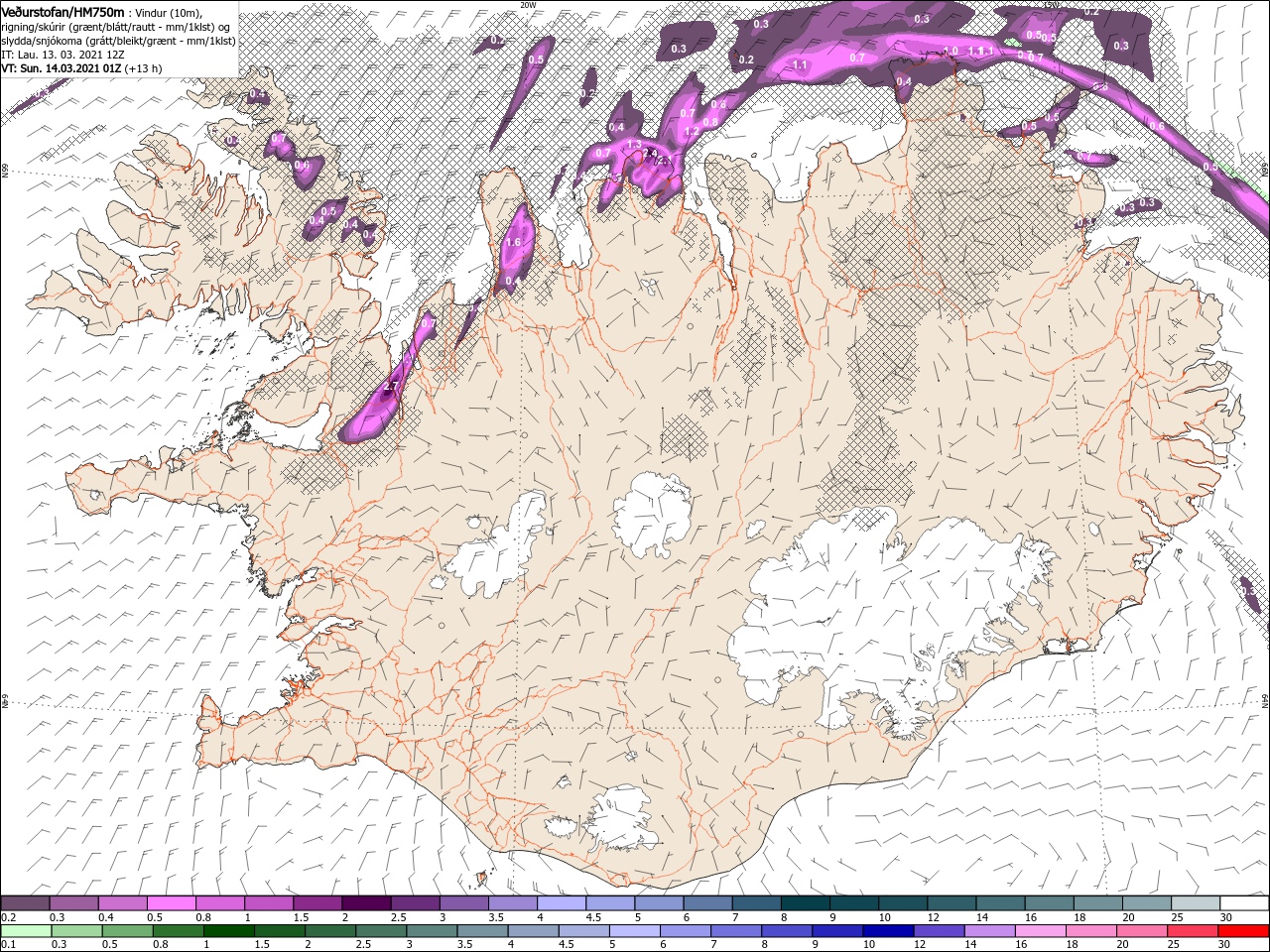Pick the dark purple 0.2–0.3 snow legend swatch
Viewport: 1270px width, 952px height.
(x=25, y=903)
